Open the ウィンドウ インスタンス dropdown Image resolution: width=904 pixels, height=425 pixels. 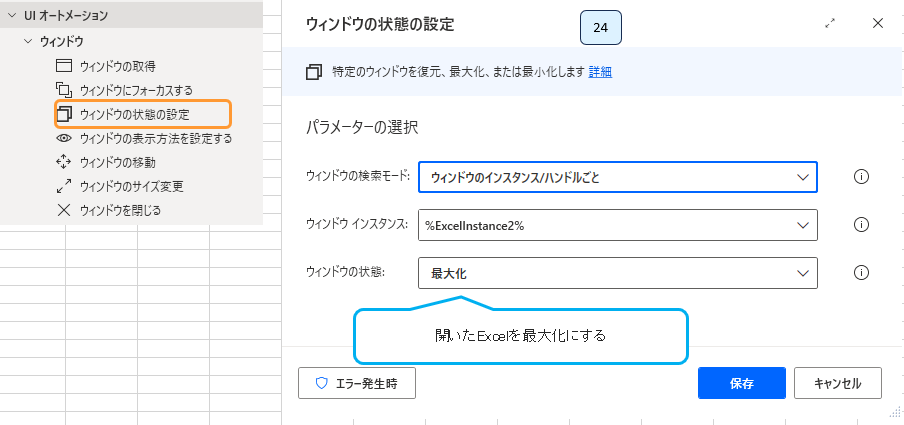click(x=618, y=225)
